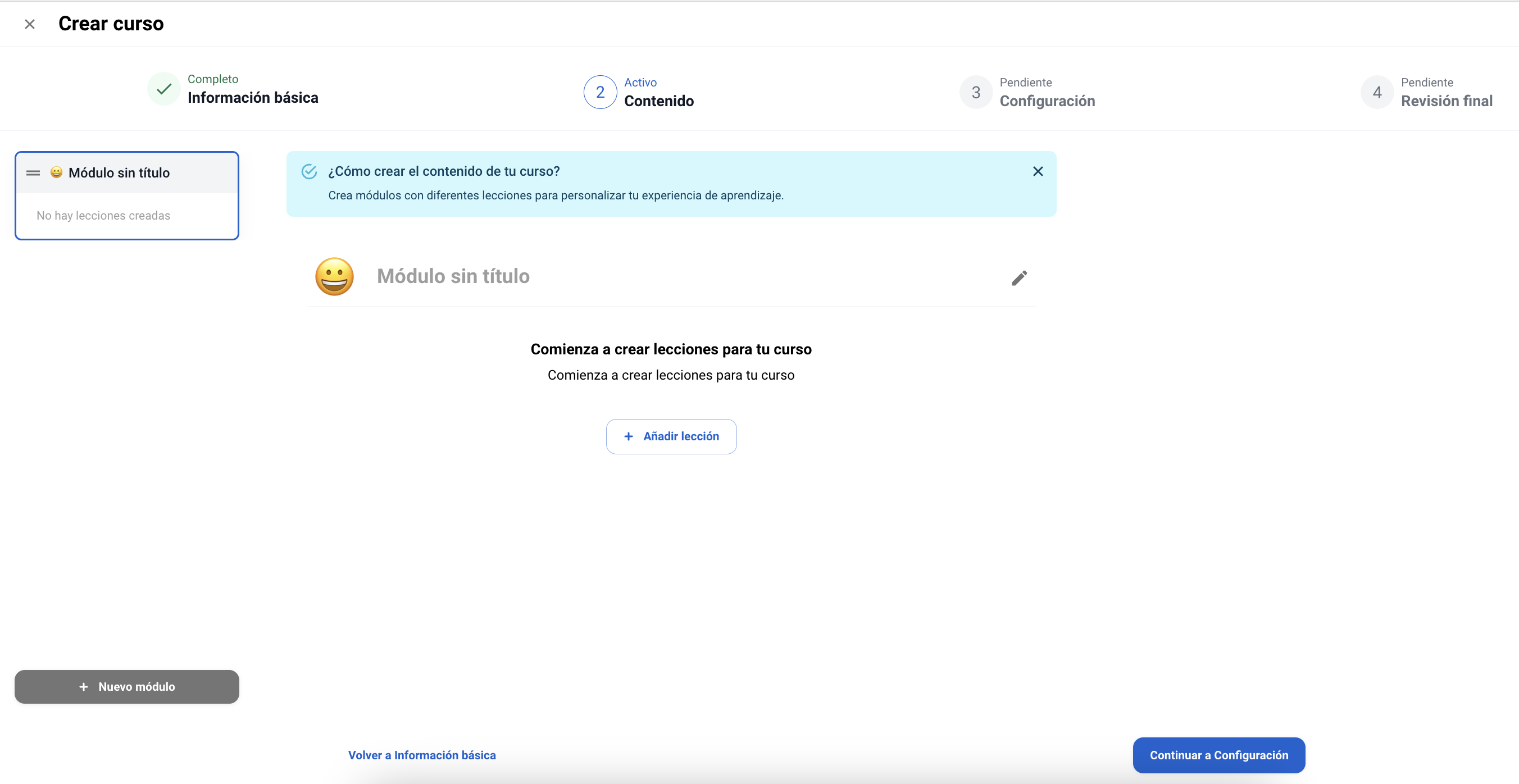Change the large module emoji
Image resolution: width=1519 pixels, height=784 pixels.
334,276
